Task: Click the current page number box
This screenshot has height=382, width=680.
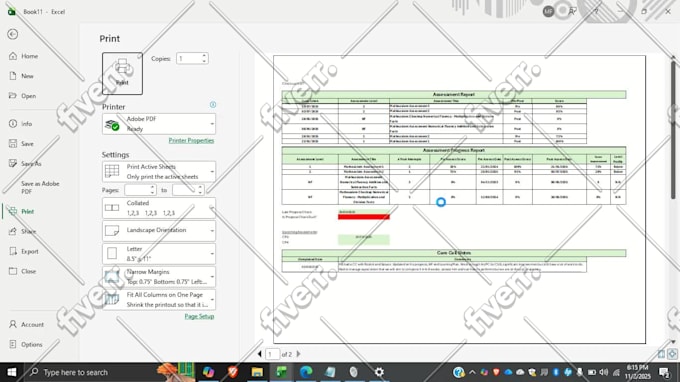Action: click(x=272, y=354)
